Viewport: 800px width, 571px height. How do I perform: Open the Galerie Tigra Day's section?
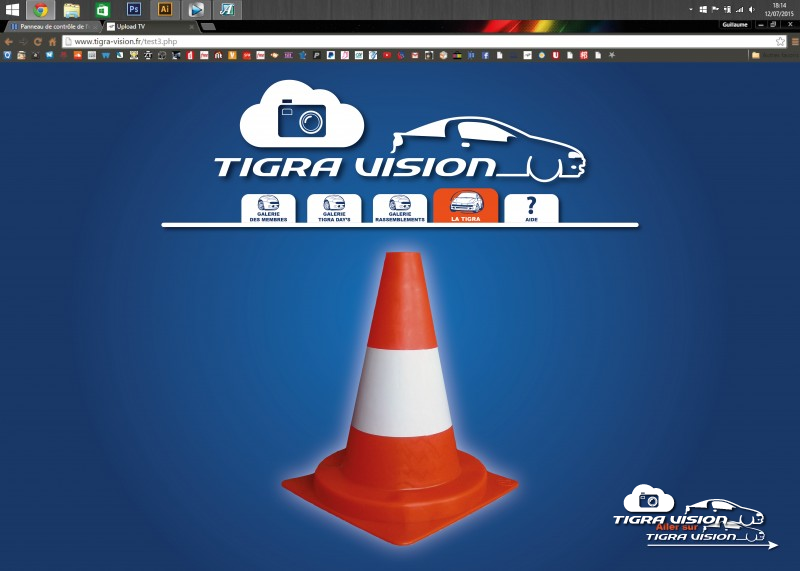pyautogui.click(x=334, y=208)
